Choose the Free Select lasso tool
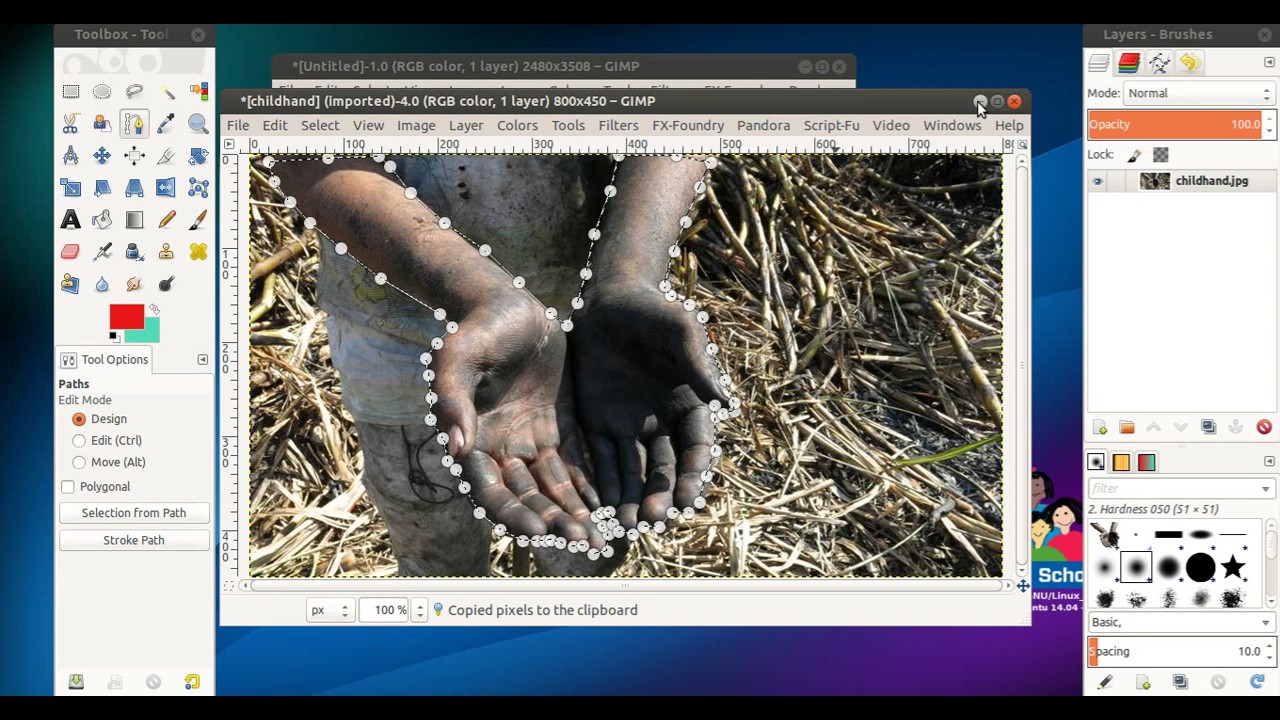The image size is (1280, 720). (x=134, y=92)
